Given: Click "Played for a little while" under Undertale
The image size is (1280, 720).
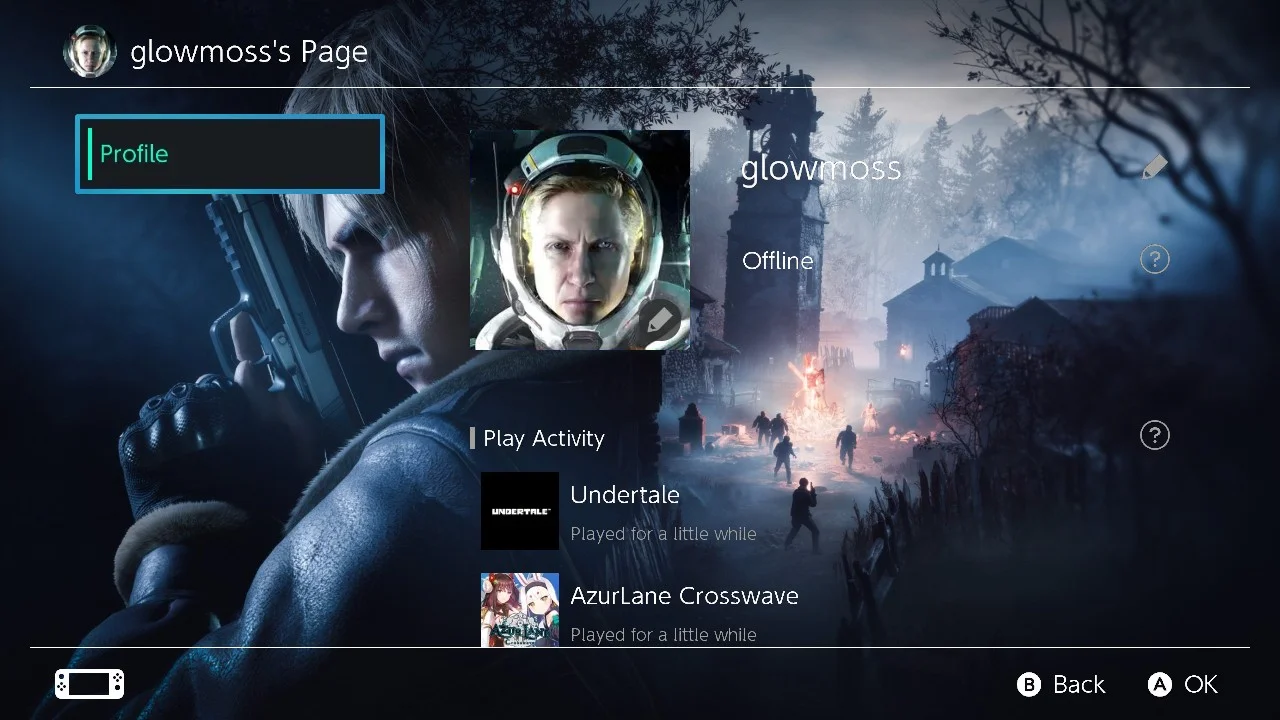Looking at the screenshot, I should point(663,534).
